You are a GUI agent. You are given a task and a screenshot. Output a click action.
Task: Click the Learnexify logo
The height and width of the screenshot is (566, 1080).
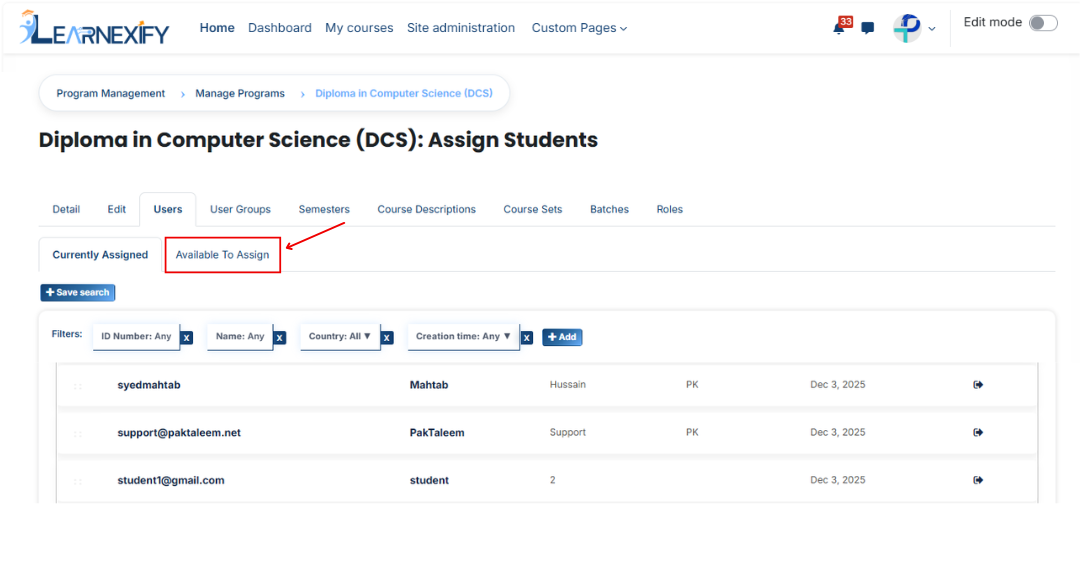[x=94, y=28]
